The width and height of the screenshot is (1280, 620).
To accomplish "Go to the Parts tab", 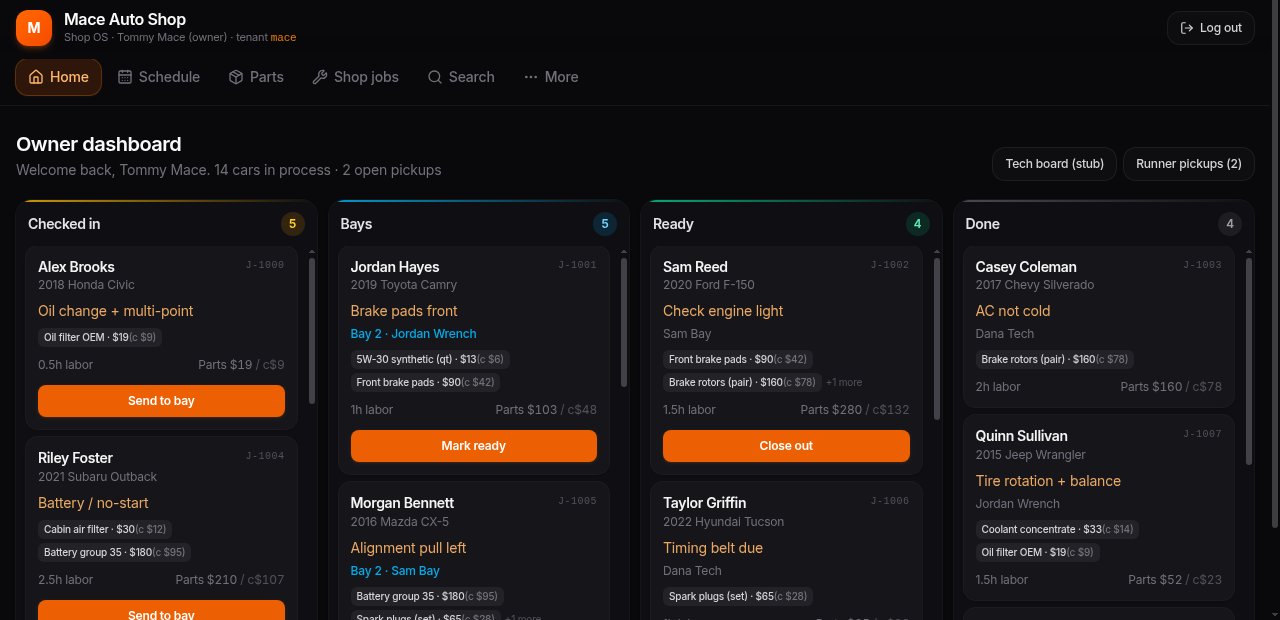I will coord(256,77).
